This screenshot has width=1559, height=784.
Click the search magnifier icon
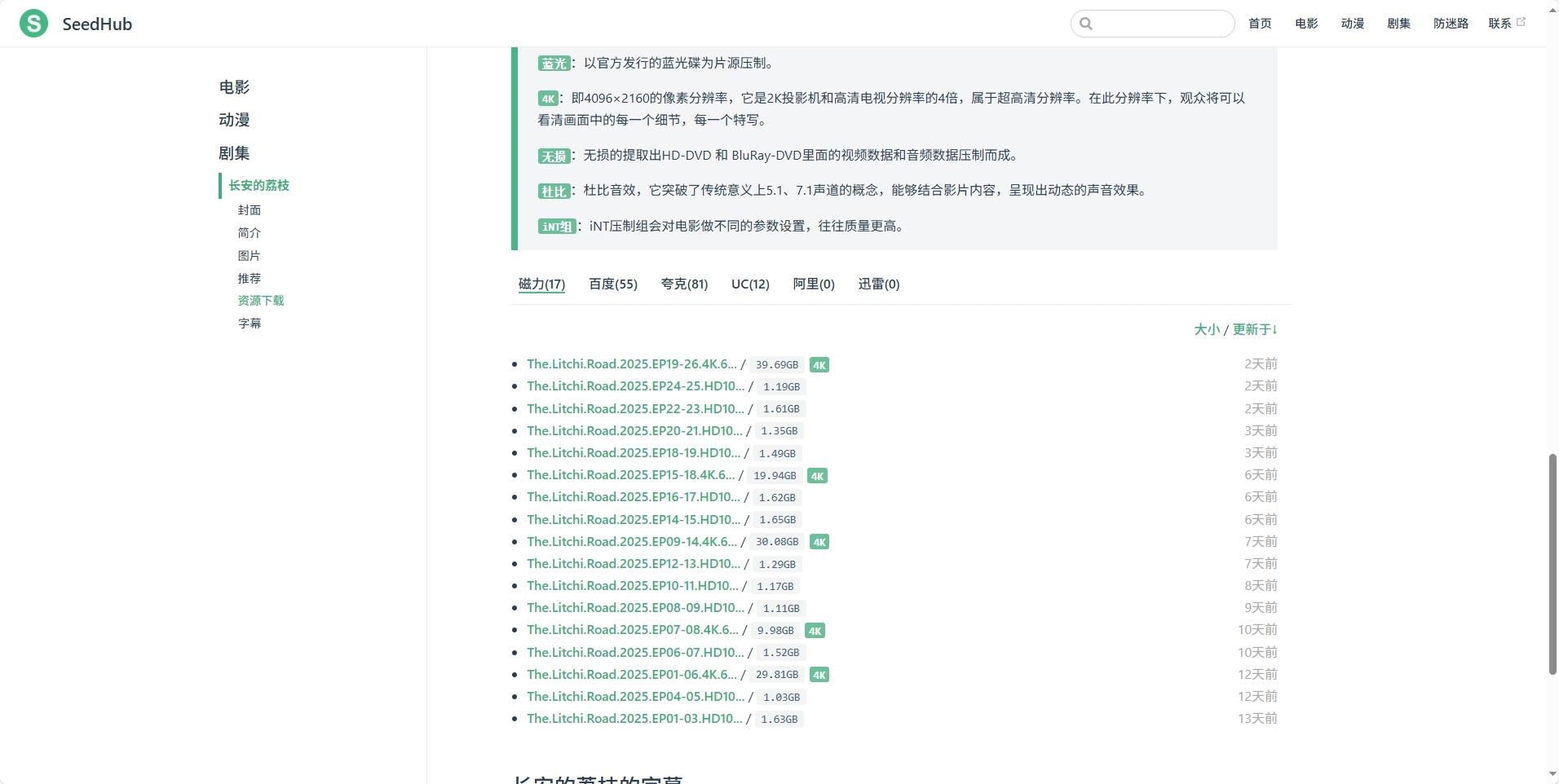click(x=1088, y=24)
